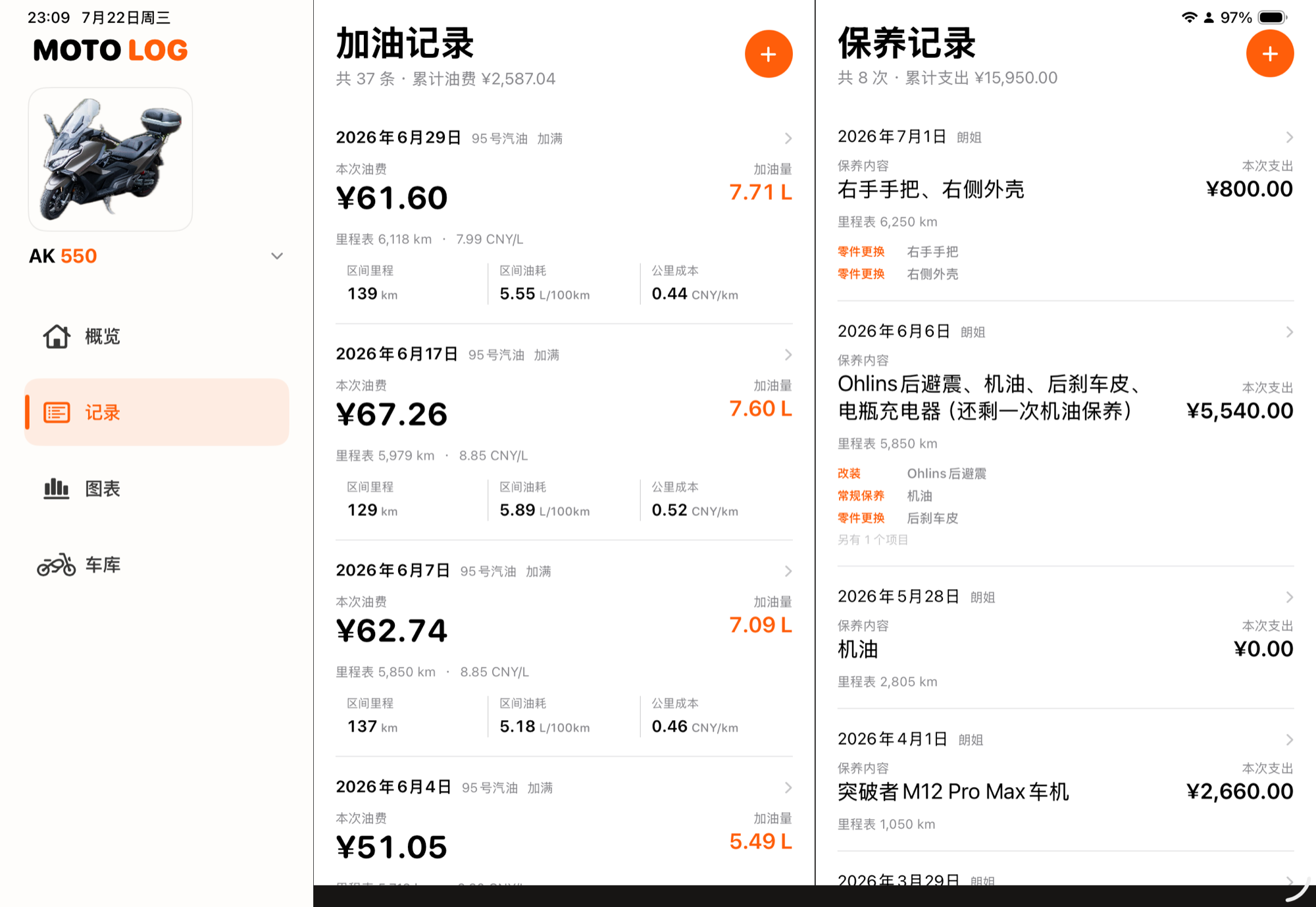Click the 另有 1 个项目 more items text
The width and height of the screenshot is (1316, 907).
[x=873, y=540]
